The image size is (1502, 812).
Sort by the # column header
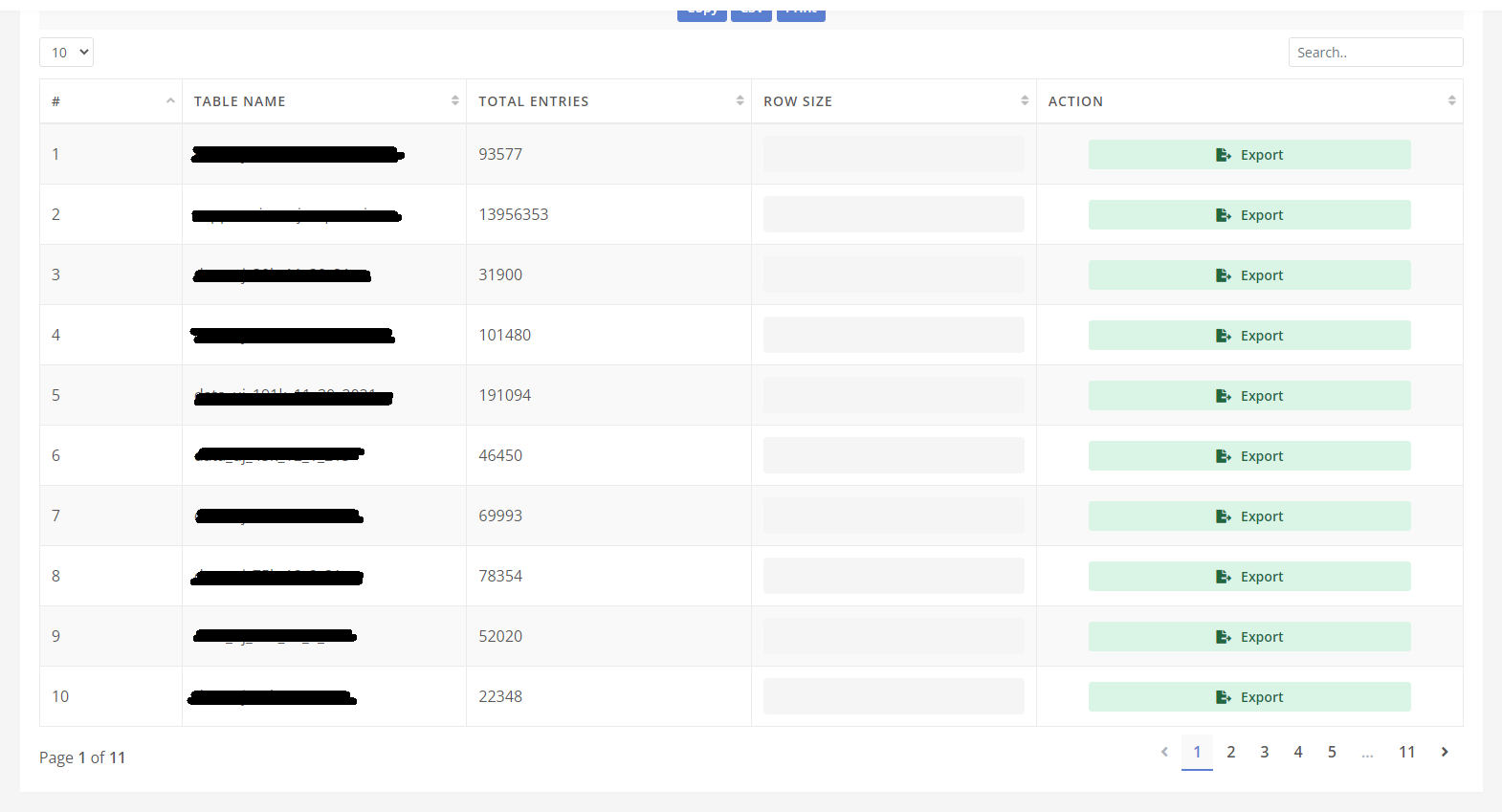(111, 101)
